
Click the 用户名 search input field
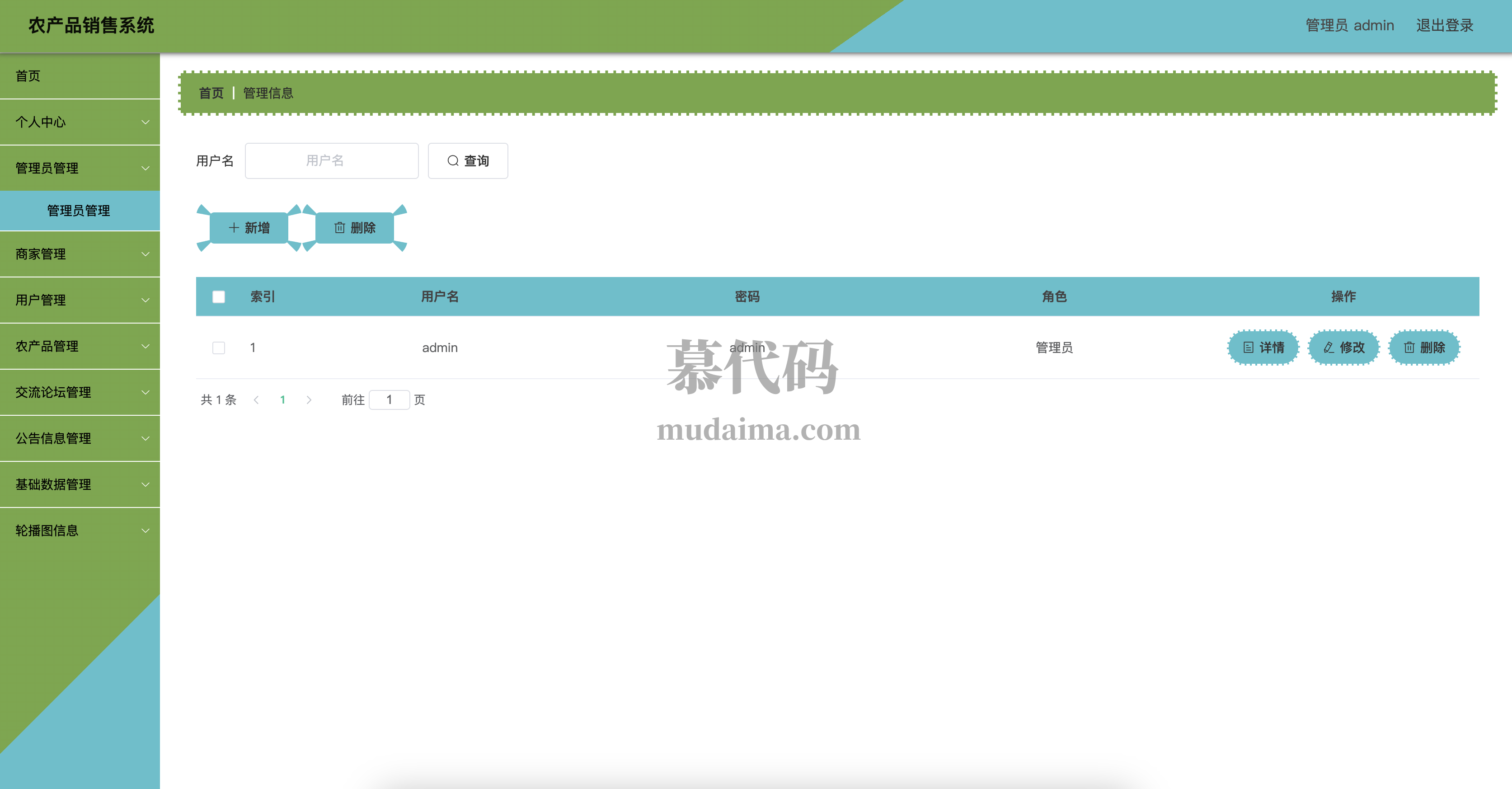coord(331,160)
